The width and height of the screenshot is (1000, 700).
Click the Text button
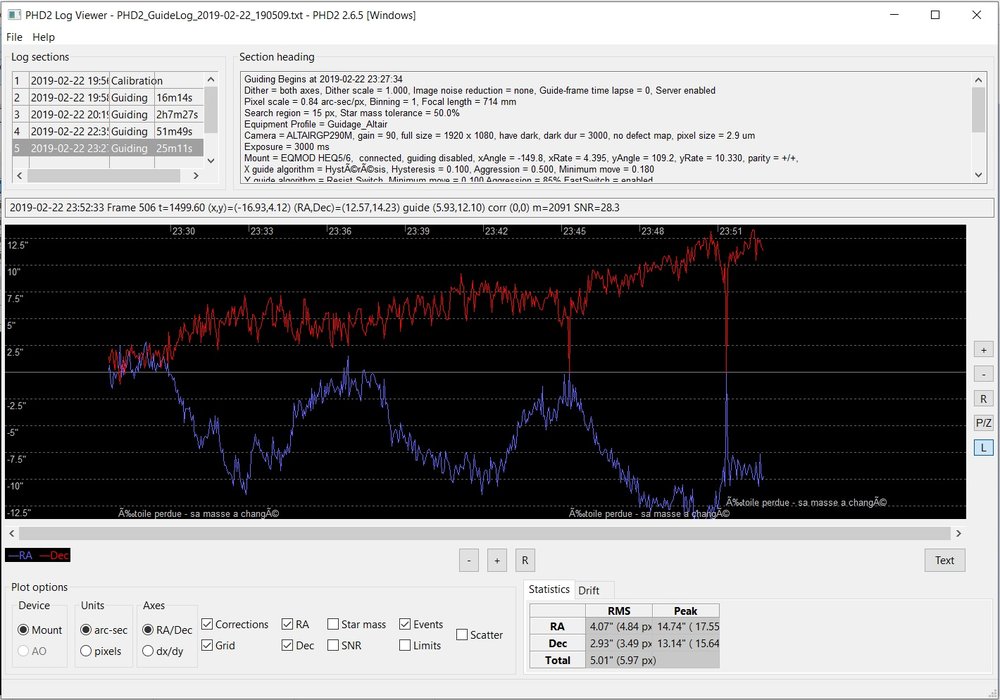(945, 560)
